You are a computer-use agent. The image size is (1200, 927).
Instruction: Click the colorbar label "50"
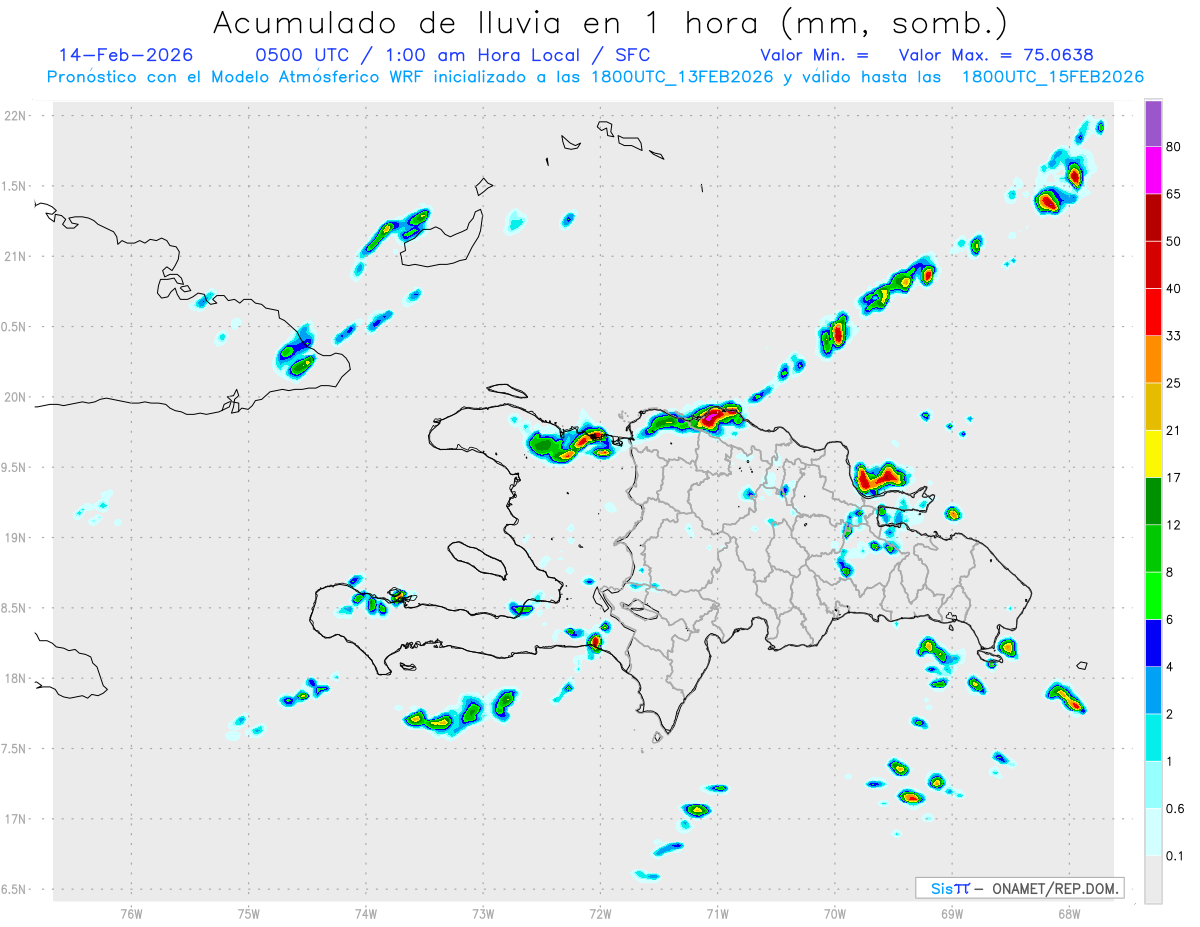click(x=1174, y=242)
